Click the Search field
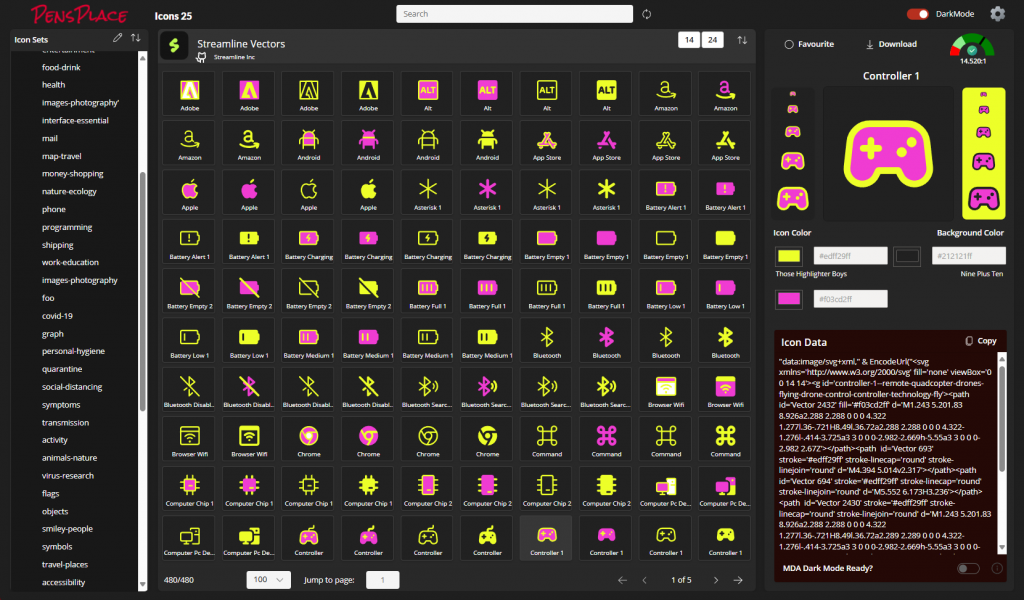The image size is (1024, 600). coord(515,14)
